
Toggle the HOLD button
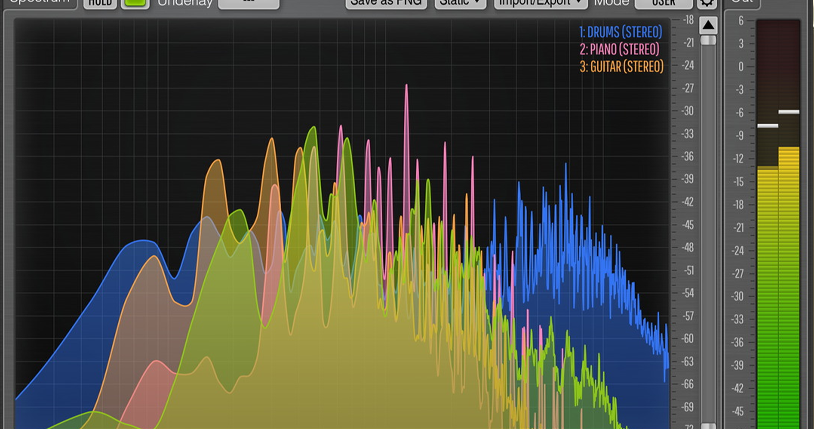99,3
